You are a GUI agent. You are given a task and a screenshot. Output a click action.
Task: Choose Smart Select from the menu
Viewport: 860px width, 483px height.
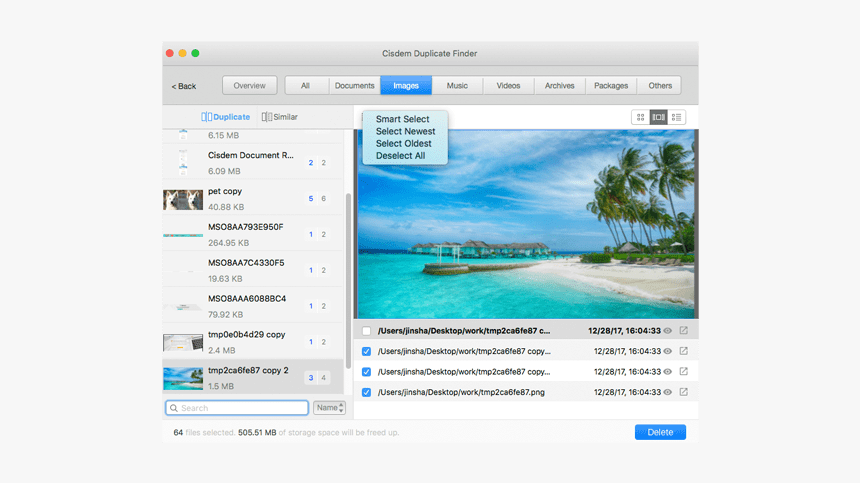click(403, 119)
